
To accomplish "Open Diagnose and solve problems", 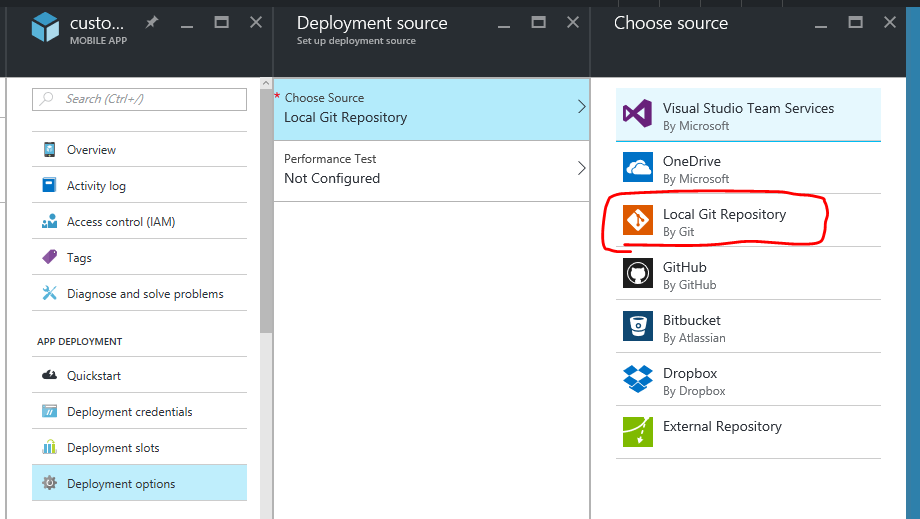I will pyautogui.click(x=139, y=293).
